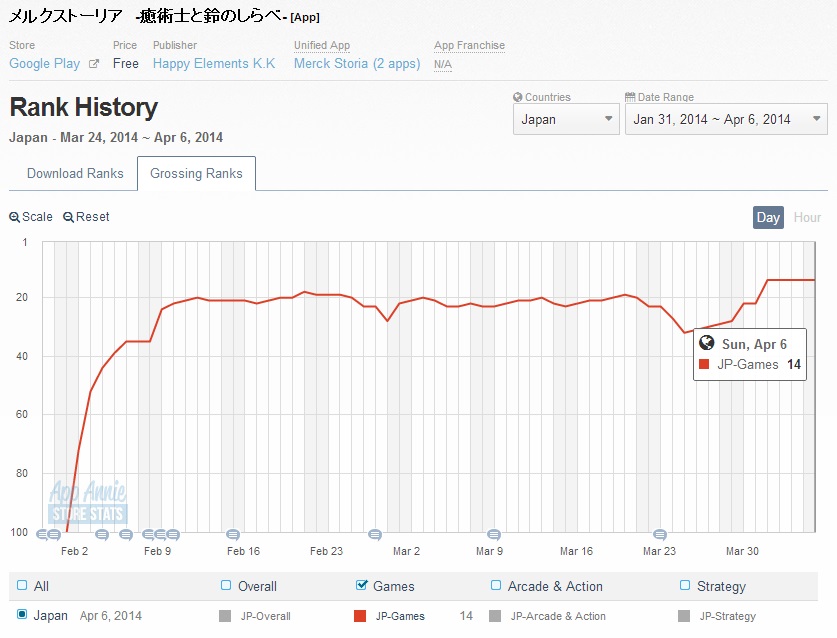Click the Scale magnifier icon
Viewport: 837px width, 638px height.
click(14, 217)
